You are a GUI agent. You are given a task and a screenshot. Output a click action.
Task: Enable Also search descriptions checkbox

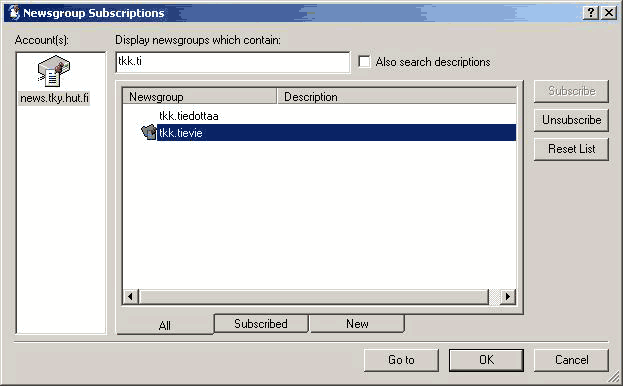(x=364, y=62)
